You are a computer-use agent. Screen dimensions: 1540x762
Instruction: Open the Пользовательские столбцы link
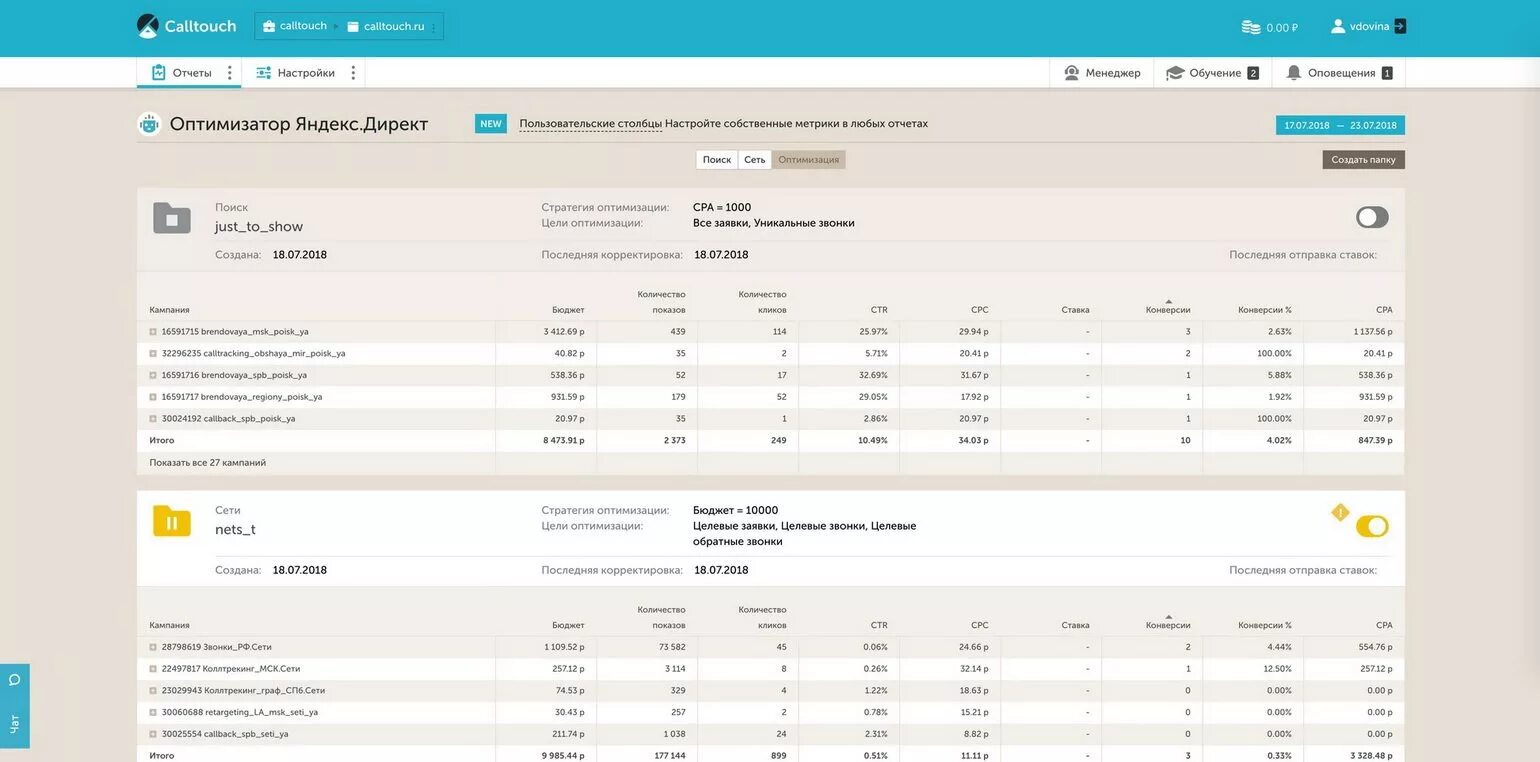(x=590, y=124)
